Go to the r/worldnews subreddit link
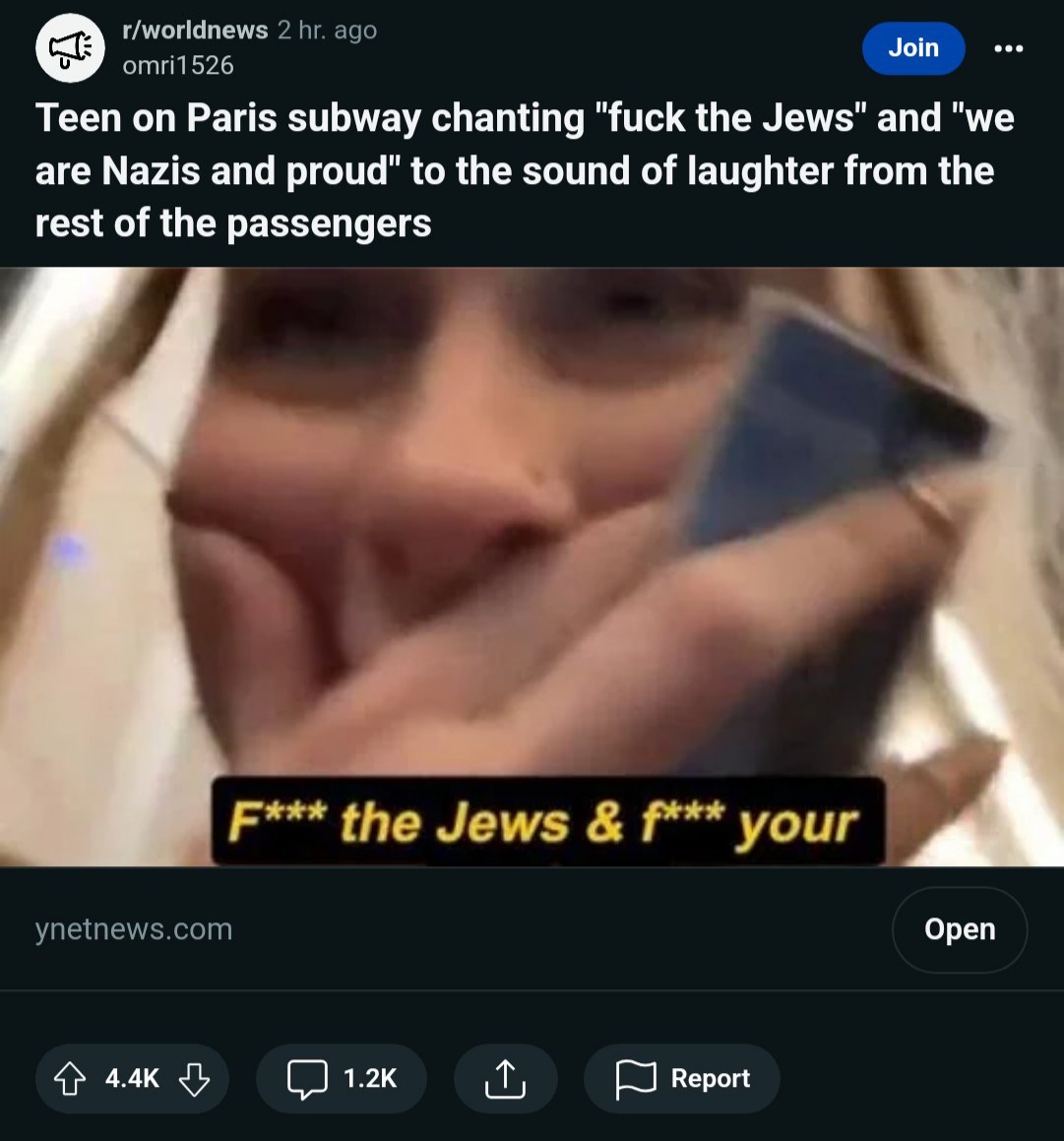This screenshot has height=1141, width=1064. (x=195, y=30)
